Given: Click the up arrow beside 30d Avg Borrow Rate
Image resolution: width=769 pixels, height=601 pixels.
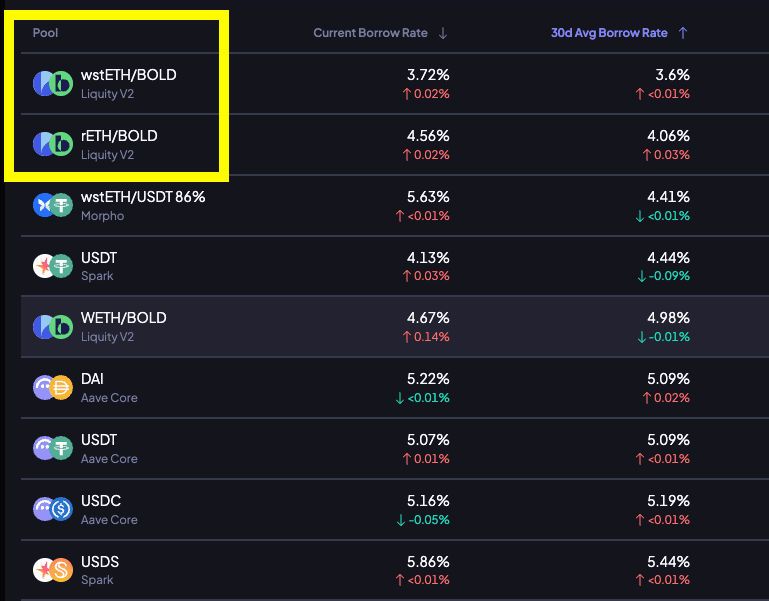Looking at the screenshot, I should pyautogui.click(x=683, y=33).
